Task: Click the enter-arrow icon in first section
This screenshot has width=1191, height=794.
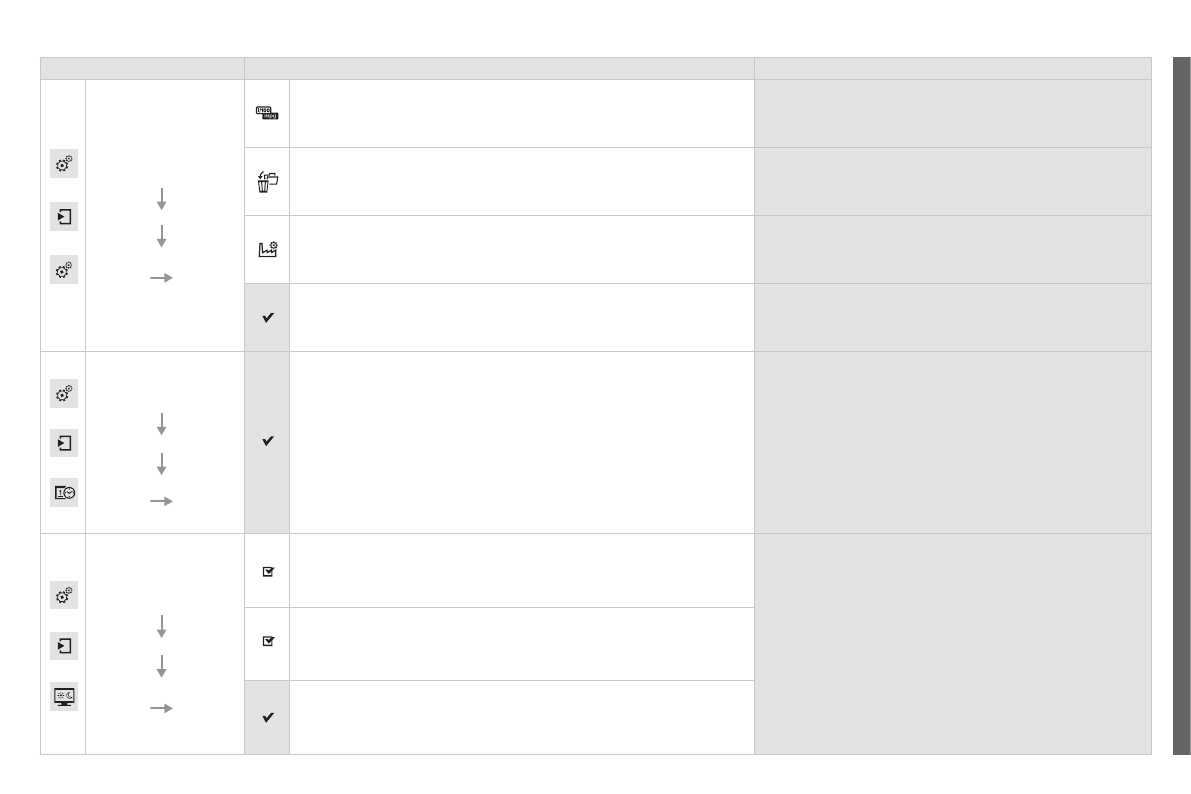Action: click(x=64, y=216)
